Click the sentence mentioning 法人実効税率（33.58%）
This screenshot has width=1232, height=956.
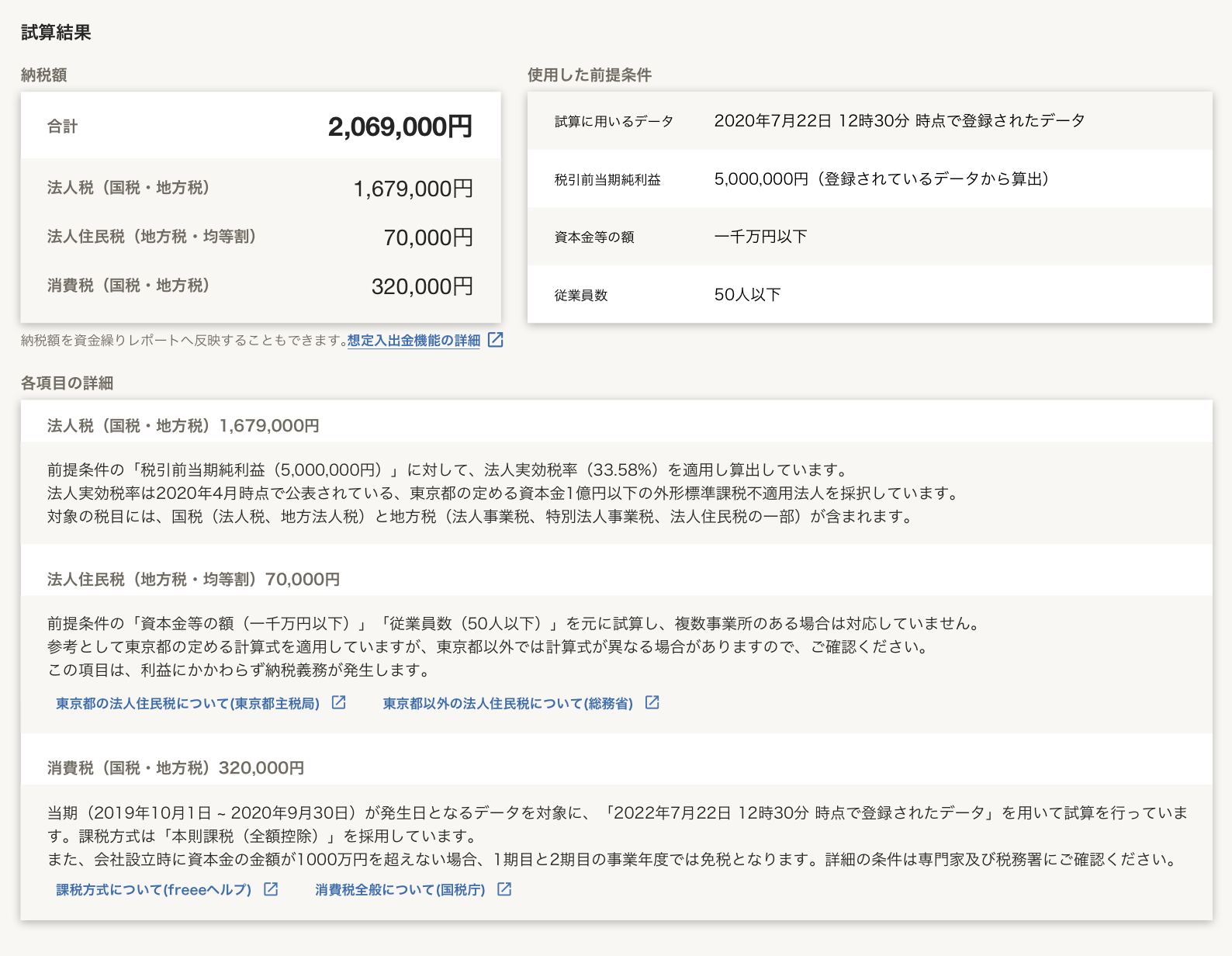(448, 470)
